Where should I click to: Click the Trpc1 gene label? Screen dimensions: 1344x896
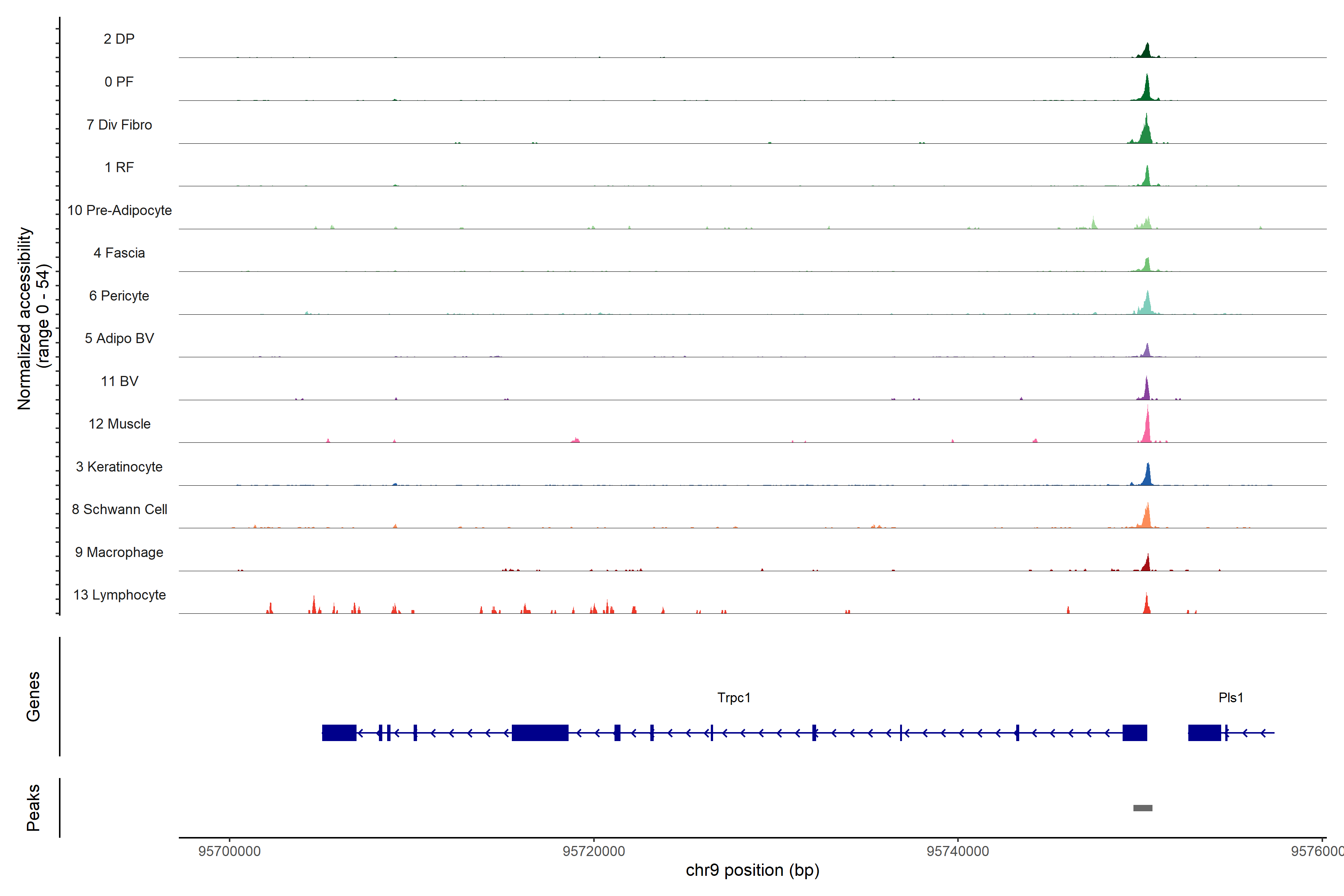coord(734,697)
